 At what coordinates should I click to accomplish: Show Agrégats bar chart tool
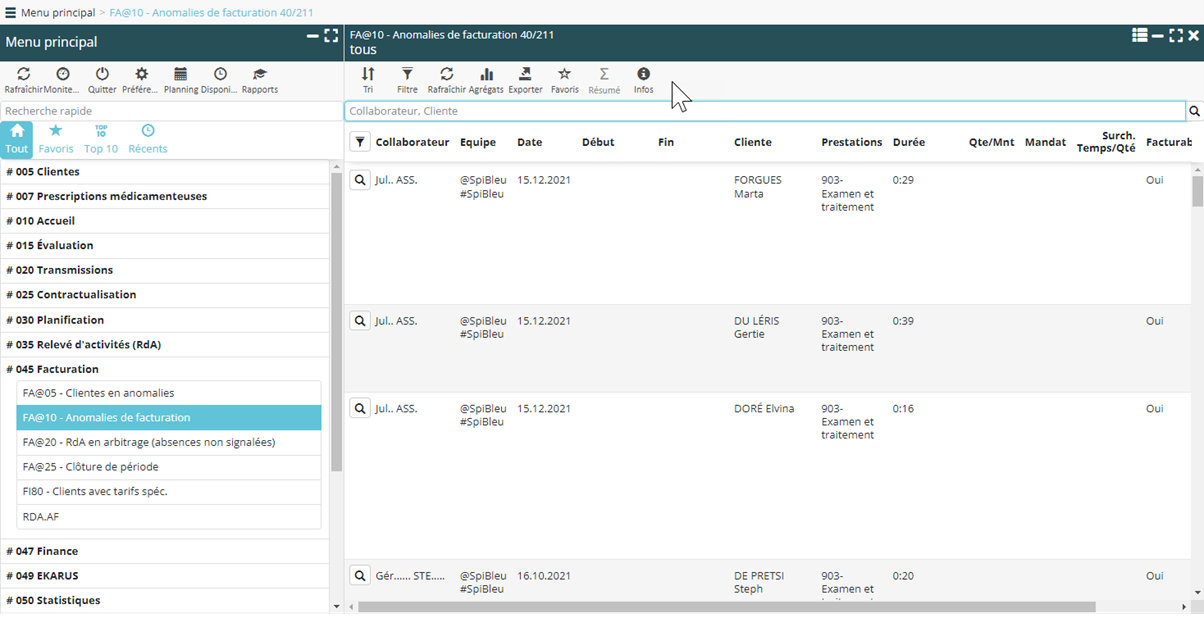click(x=486, y=75)
